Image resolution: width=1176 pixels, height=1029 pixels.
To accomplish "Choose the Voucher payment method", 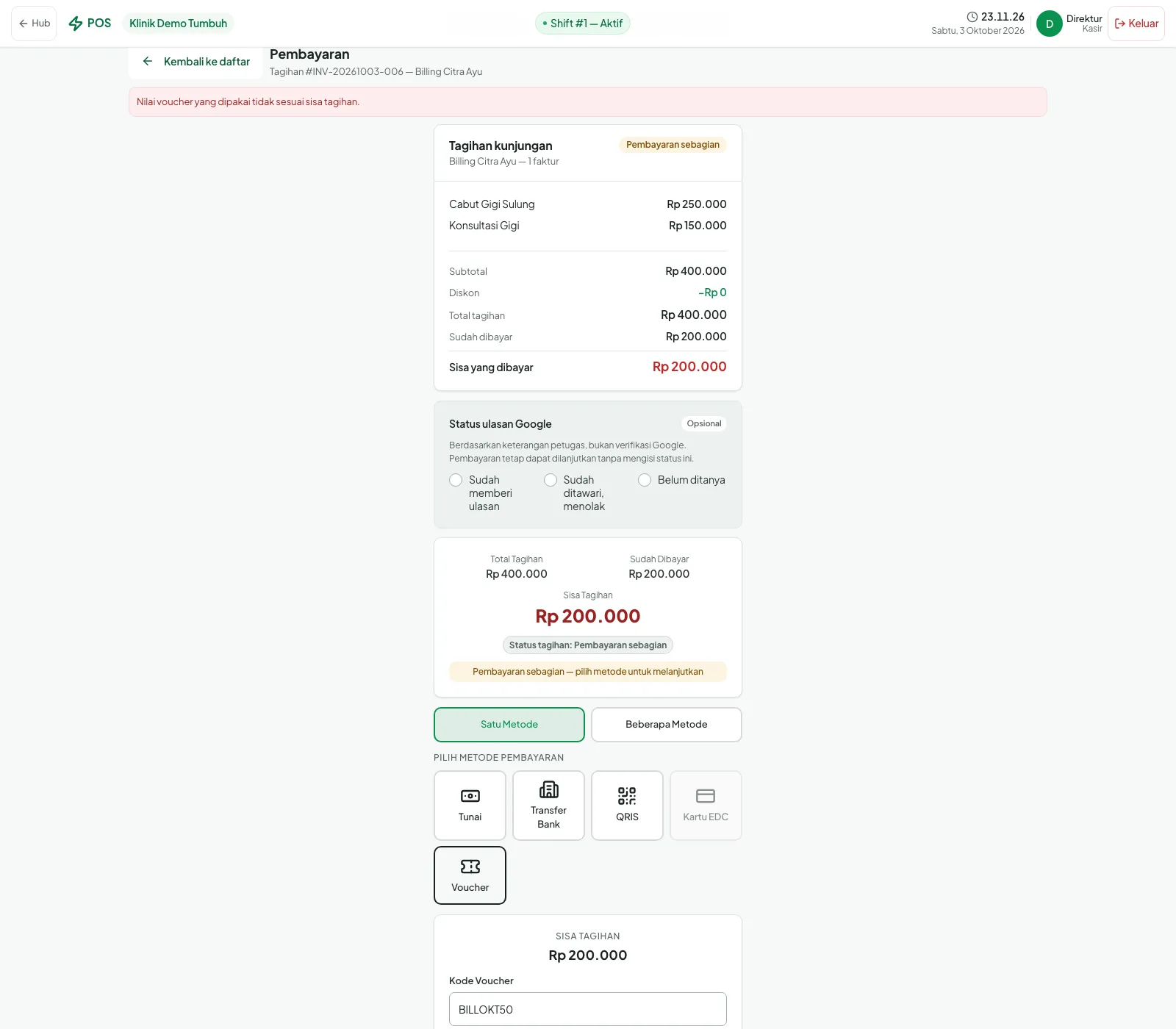I will point(470,875).
